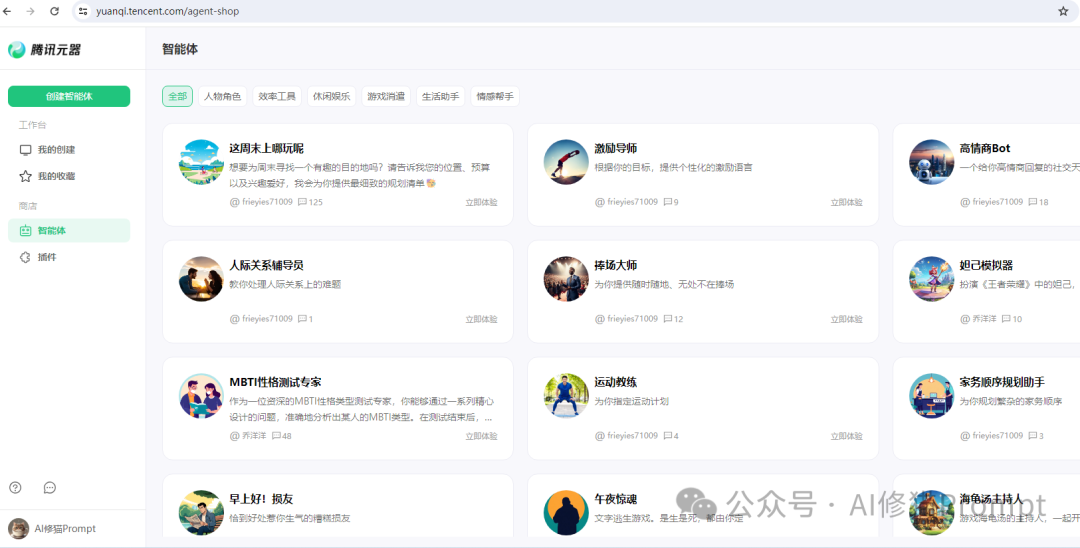Click 立即体验 on 激励导师 card
Image resolution: width=1080 pixels, height=548 pixels.
click(847, 202)
